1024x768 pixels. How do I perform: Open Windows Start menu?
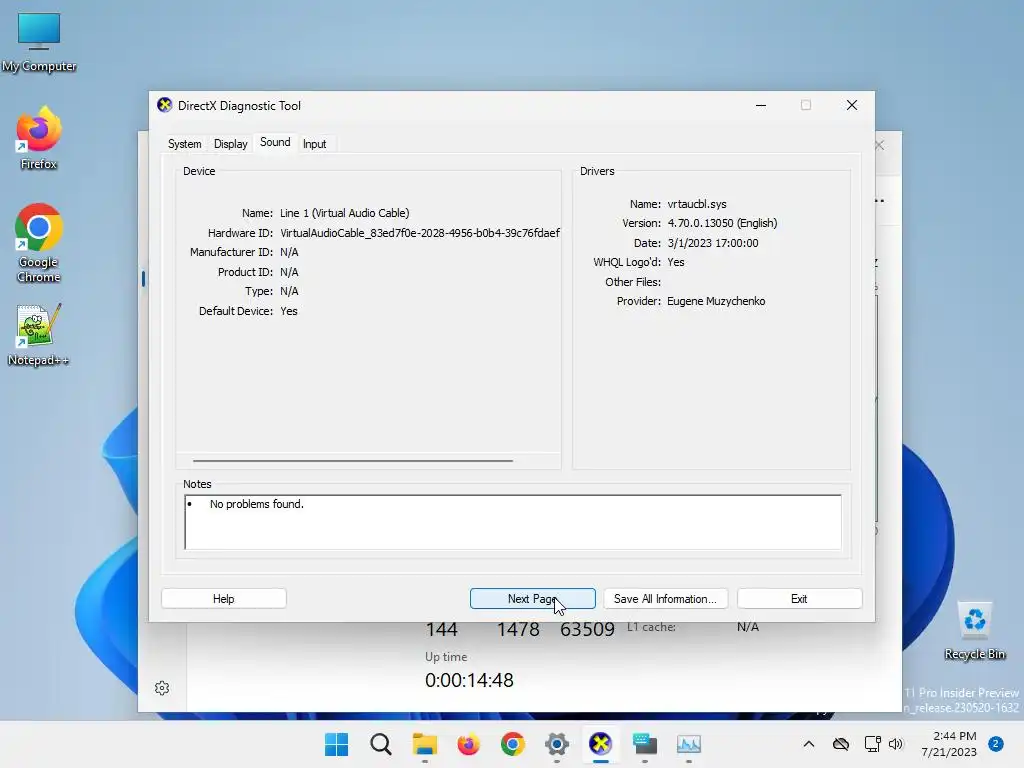tap(336, 744)
